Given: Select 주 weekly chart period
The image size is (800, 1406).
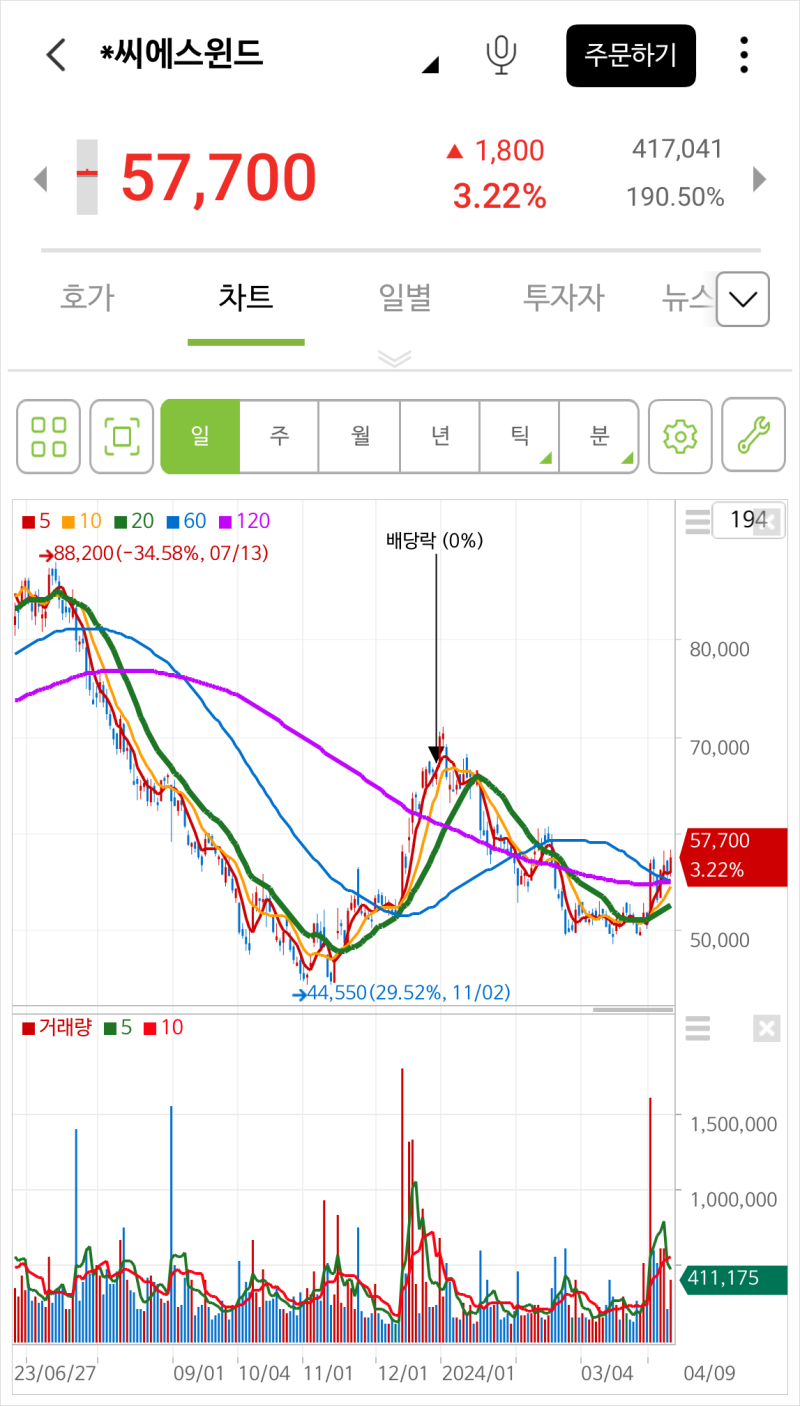Looking at the screenshot, I should [279, 437].
